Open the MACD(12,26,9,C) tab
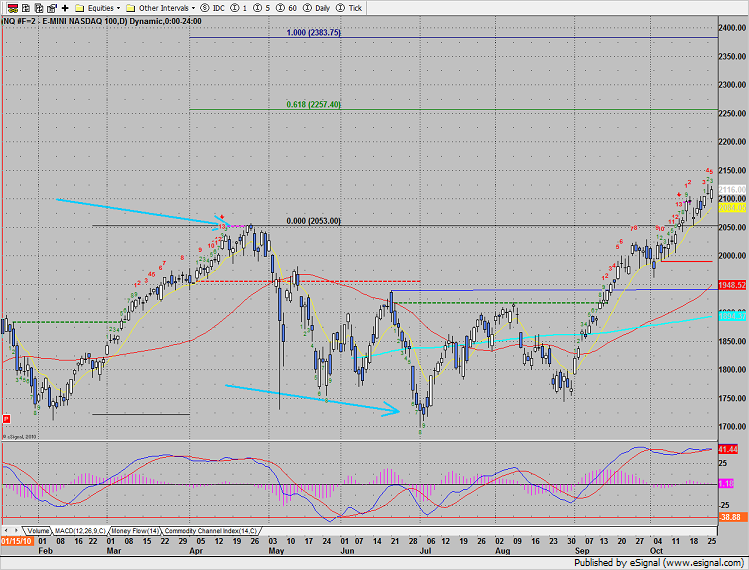Screen dimensions: 749x570 [80, 531]
